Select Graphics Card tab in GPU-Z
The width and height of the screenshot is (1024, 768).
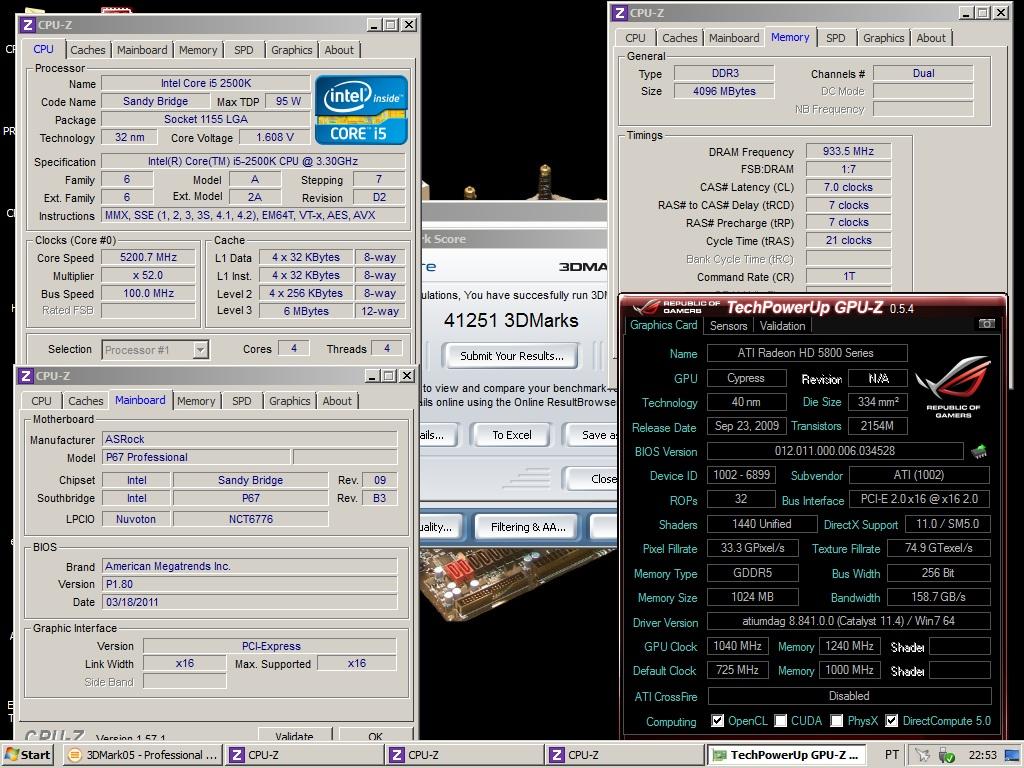coord(664,325)
